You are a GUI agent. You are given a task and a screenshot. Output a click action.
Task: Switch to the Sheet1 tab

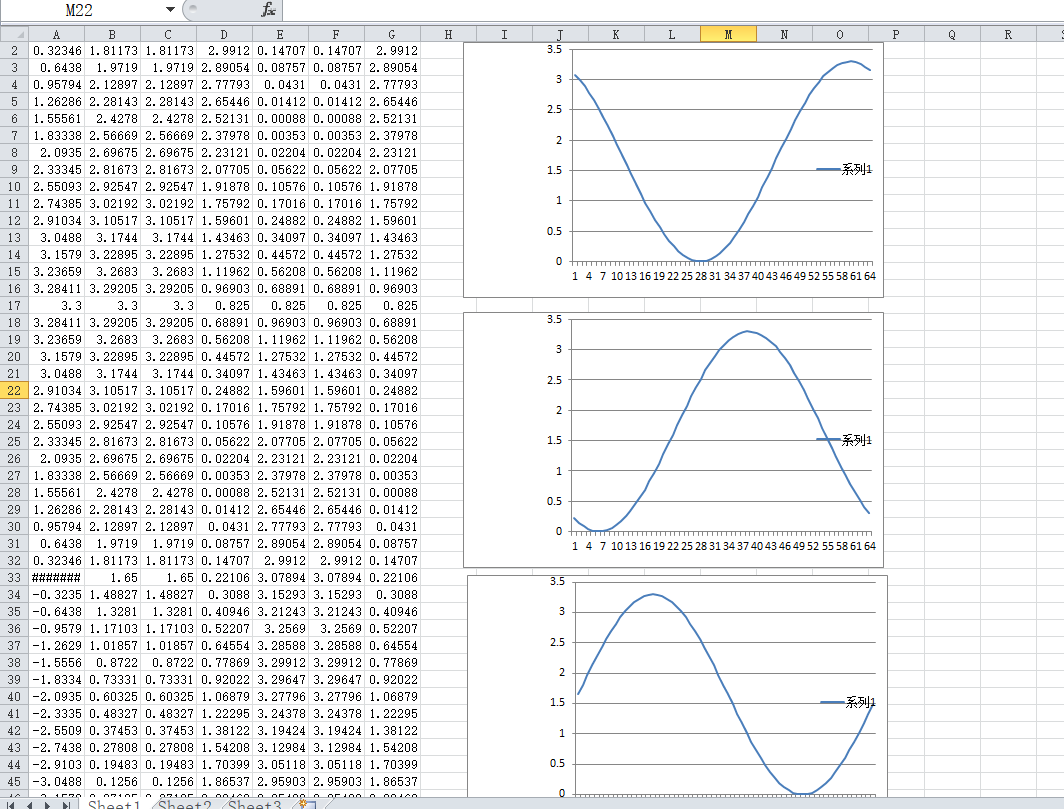(113, 804)
